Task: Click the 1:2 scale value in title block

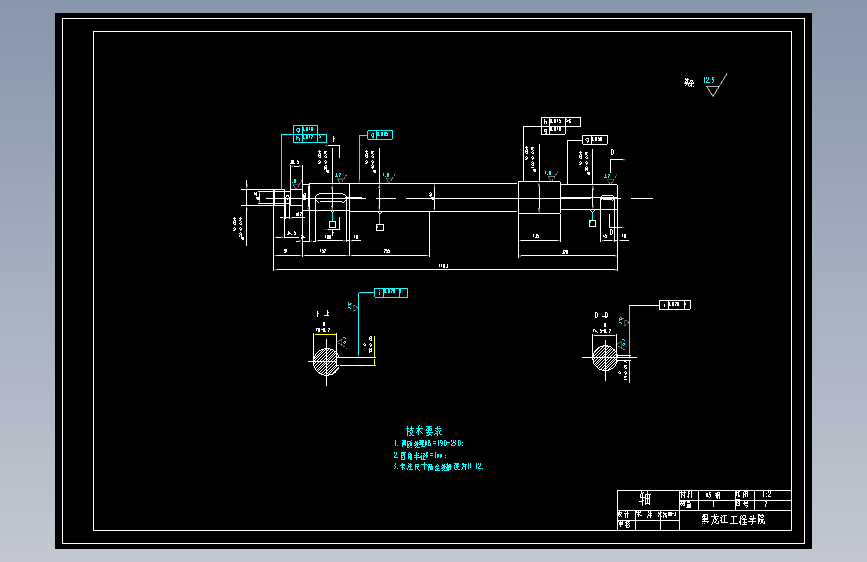Action: click(766, 495)
